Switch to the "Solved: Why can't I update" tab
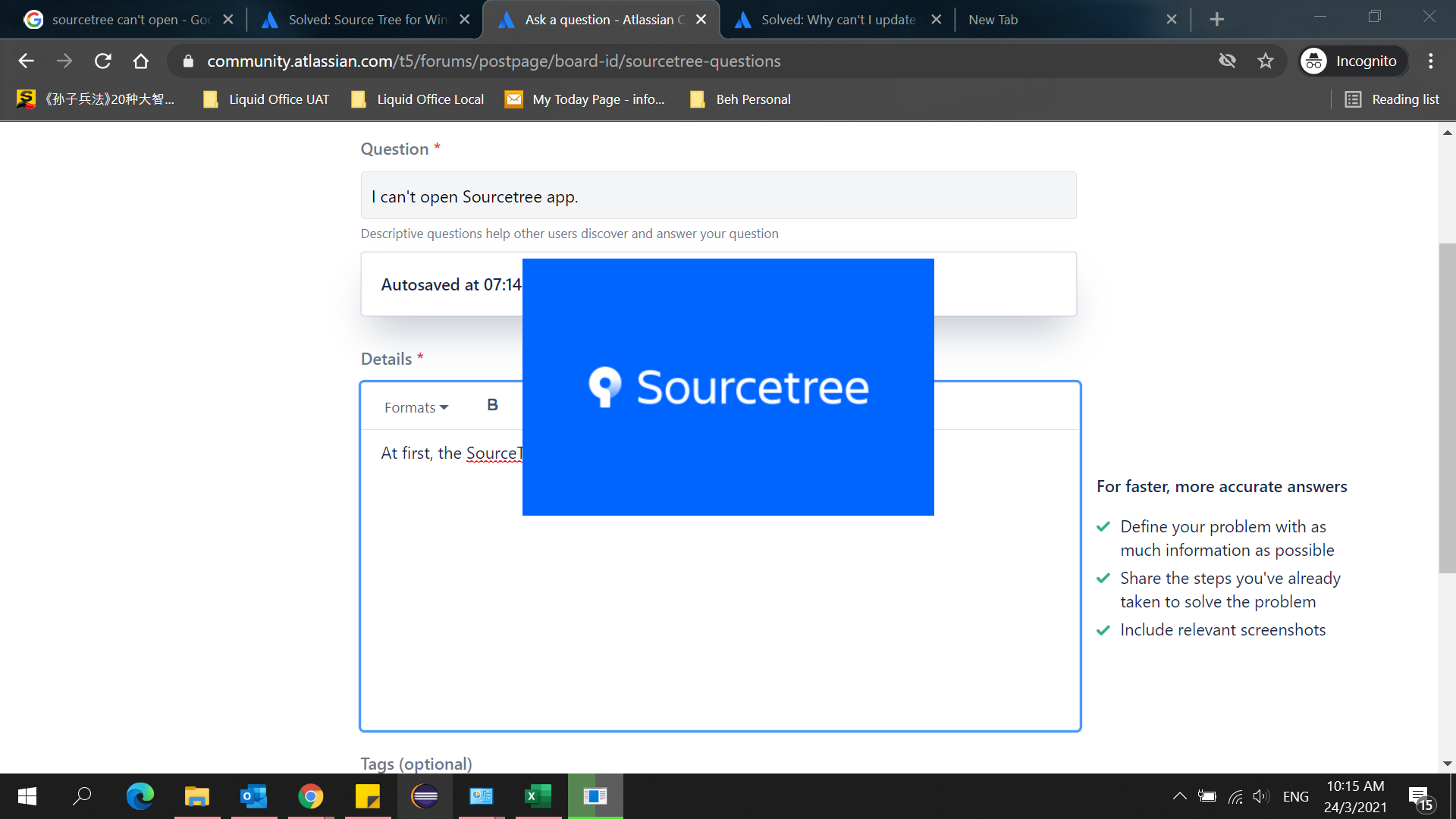The width and height of the screenshot is (1456, 819). [x=839, y=20]
